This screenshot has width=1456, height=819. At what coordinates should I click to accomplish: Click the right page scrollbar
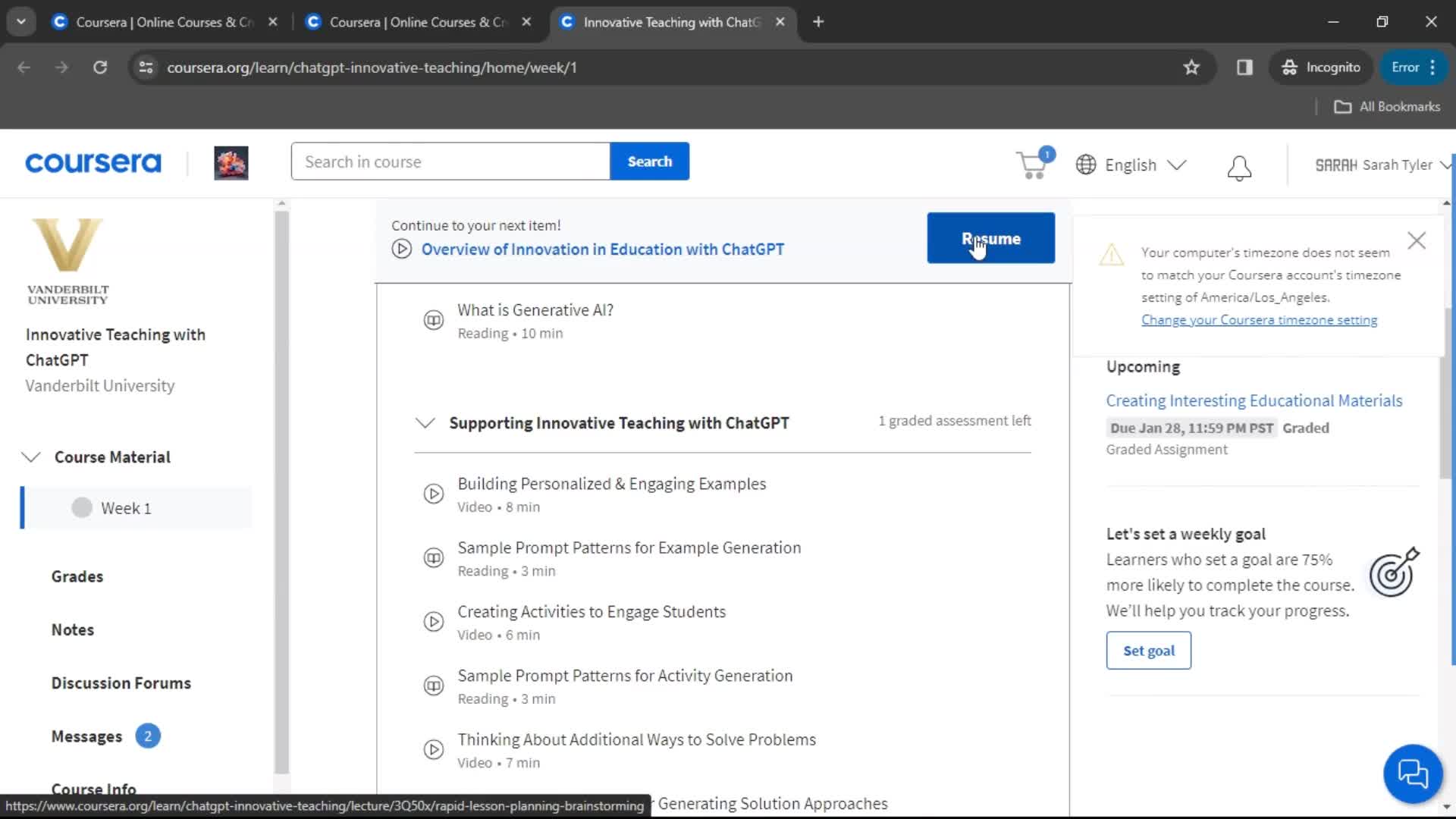coord(1447,394)
